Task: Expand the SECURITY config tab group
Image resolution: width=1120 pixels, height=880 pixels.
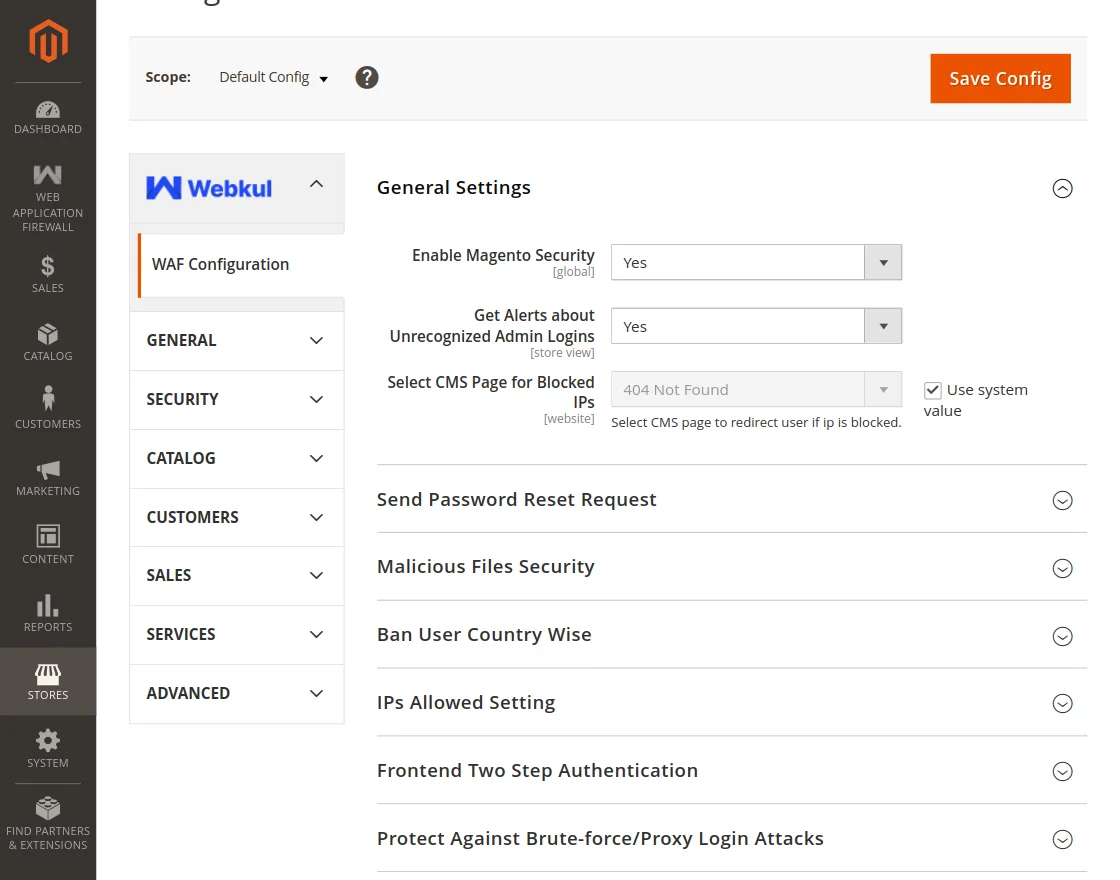Action: [x=236, y=399]
